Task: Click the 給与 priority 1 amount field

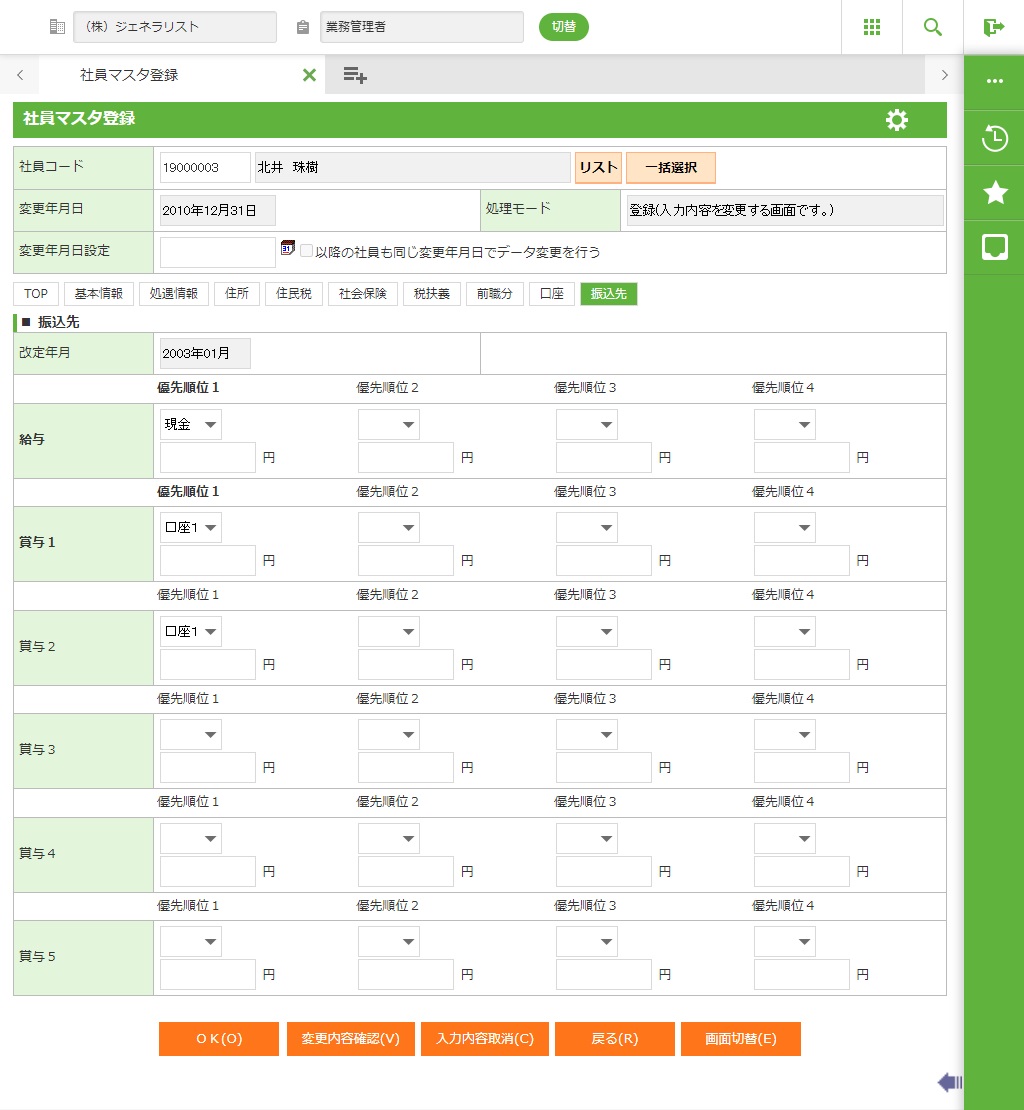Action: [208, 458]
